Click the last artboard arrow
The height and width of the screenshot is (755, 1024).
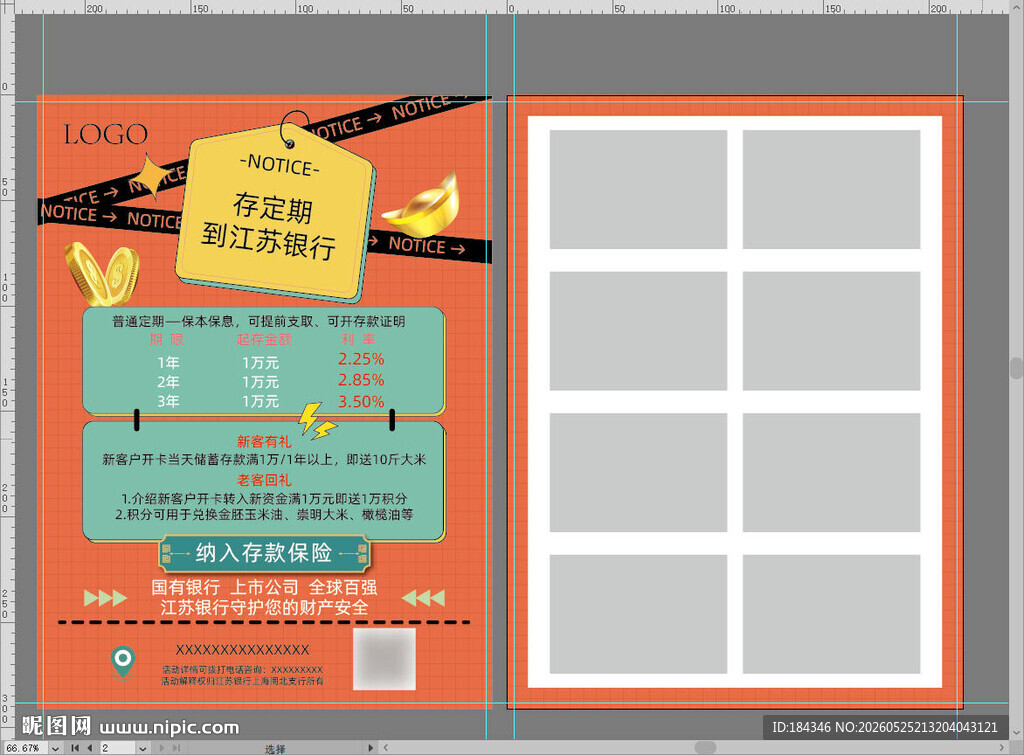[x=176, y=748]
